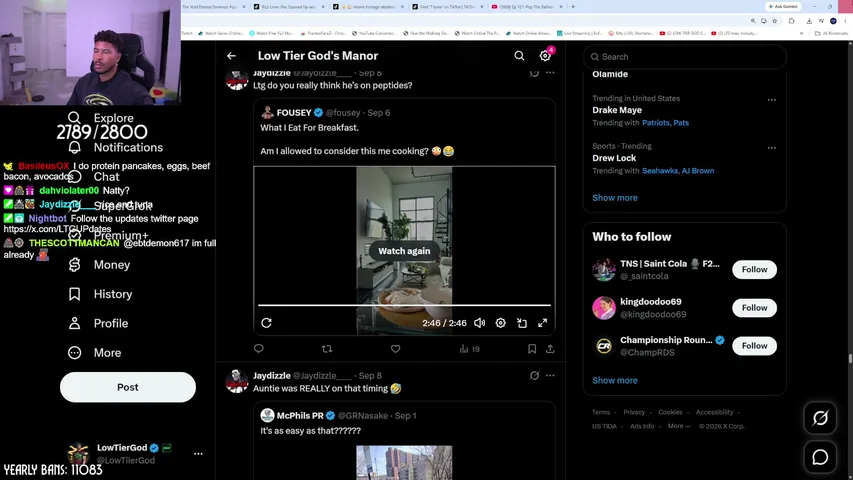This screenshot has height=480, width=853.
Task: Open messages floating chat button
Action: pos(820,457)
